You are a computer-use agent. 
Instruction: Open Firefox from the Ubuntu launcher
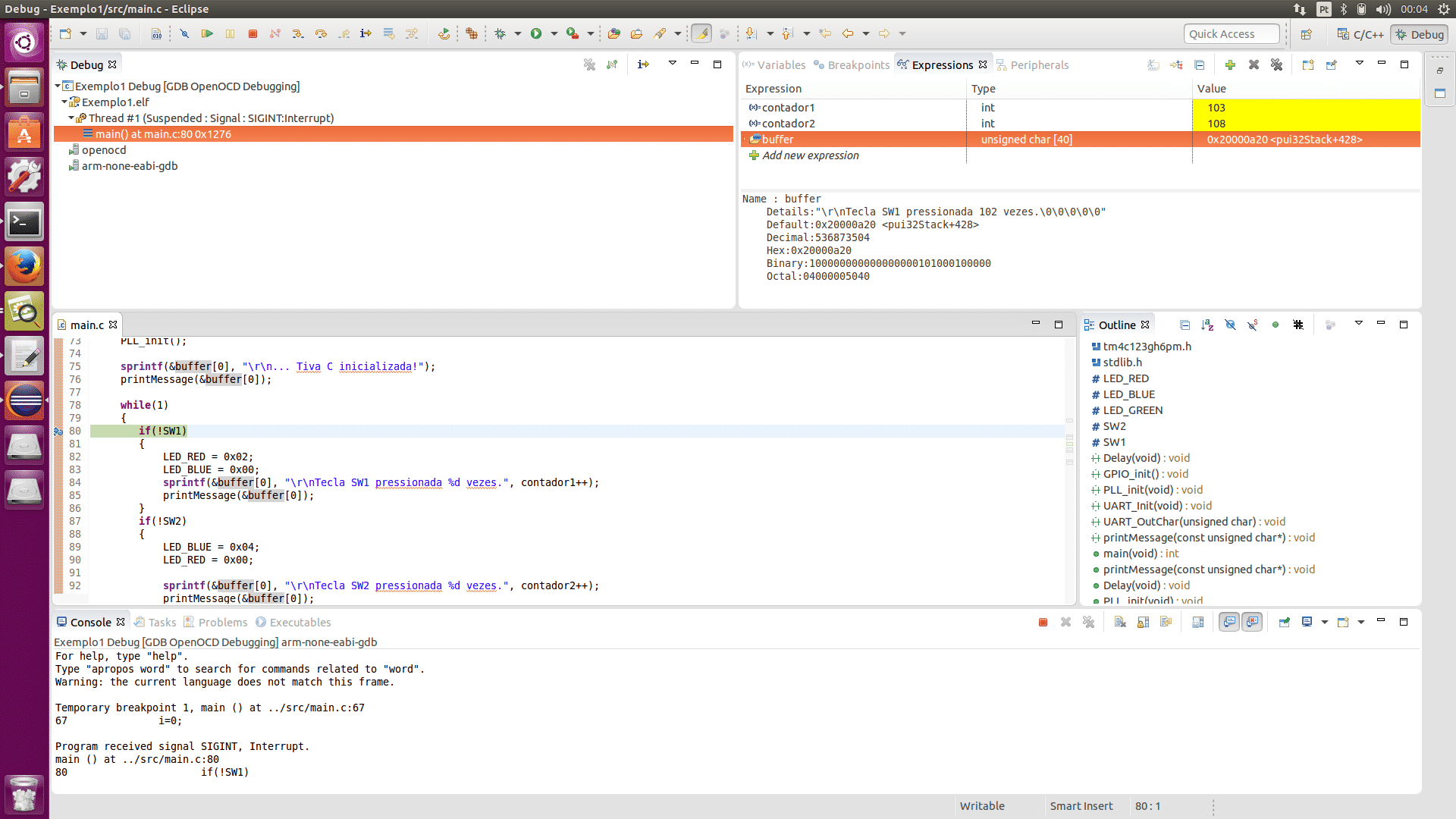pos(24,267)
